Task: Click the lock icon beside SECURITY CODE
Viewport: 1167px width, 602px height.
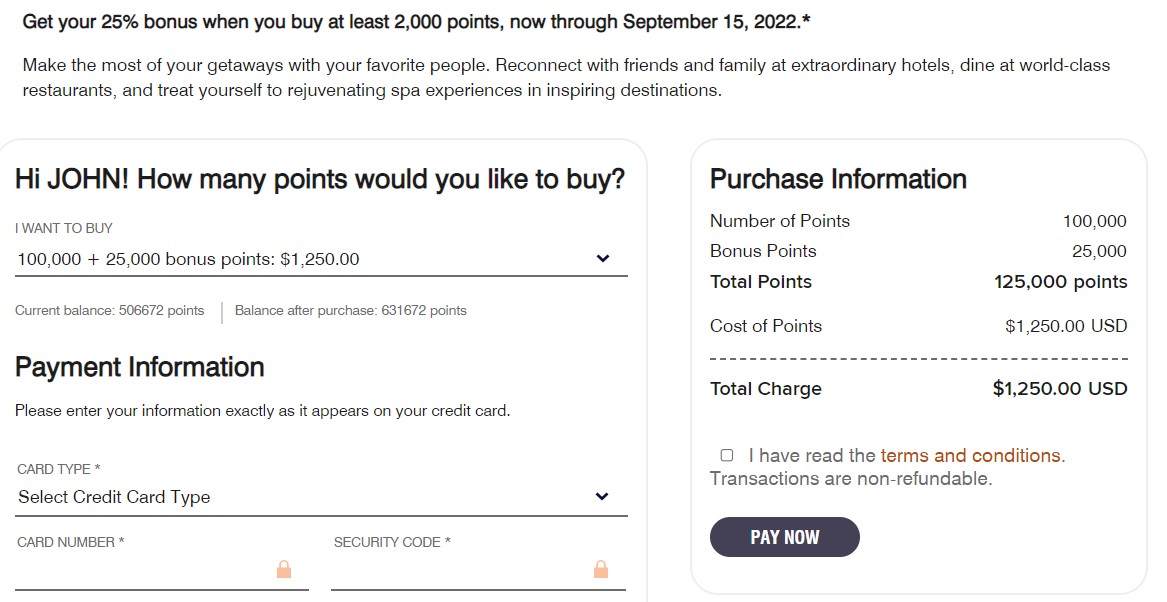Action: 600,569
